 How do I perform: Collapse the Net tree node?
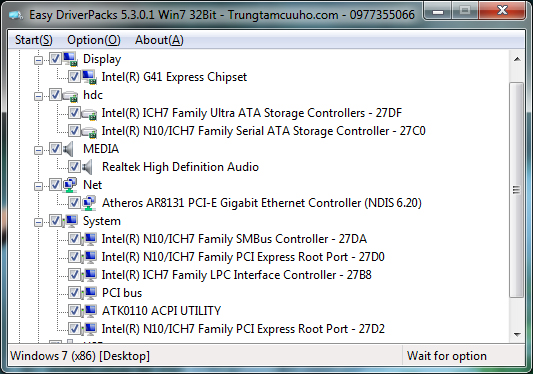[x=38, y=186]
